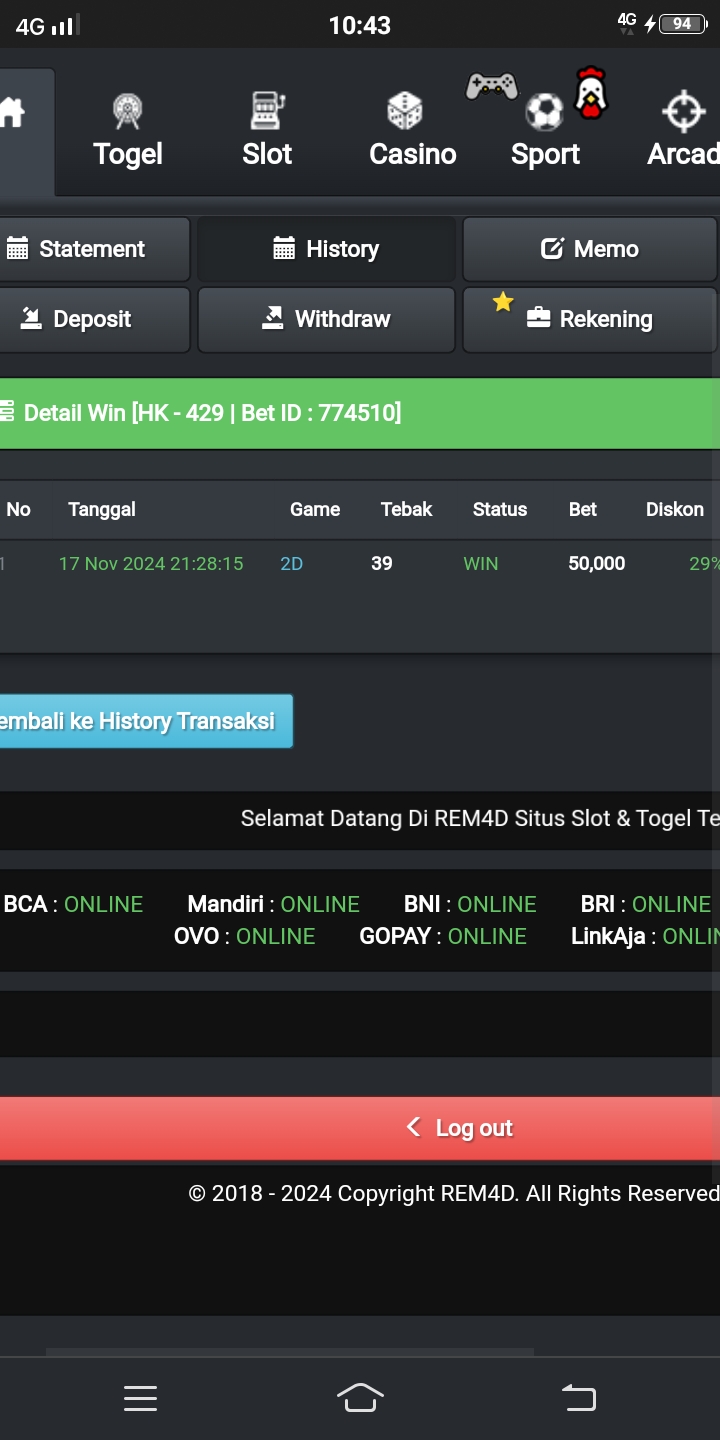Open the Slot machine icon

pyautogui.click(x=267, y=110)
